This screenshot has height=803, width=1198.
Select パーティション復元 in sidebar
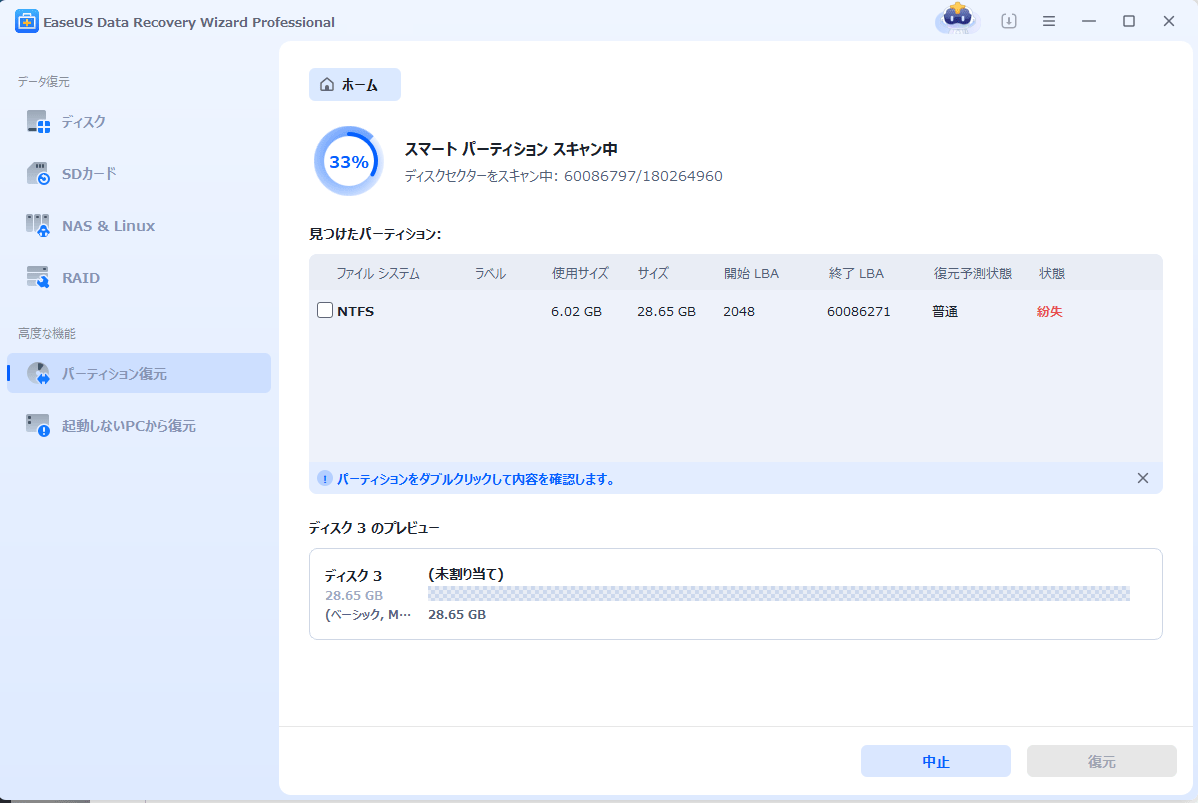point(139,374)
